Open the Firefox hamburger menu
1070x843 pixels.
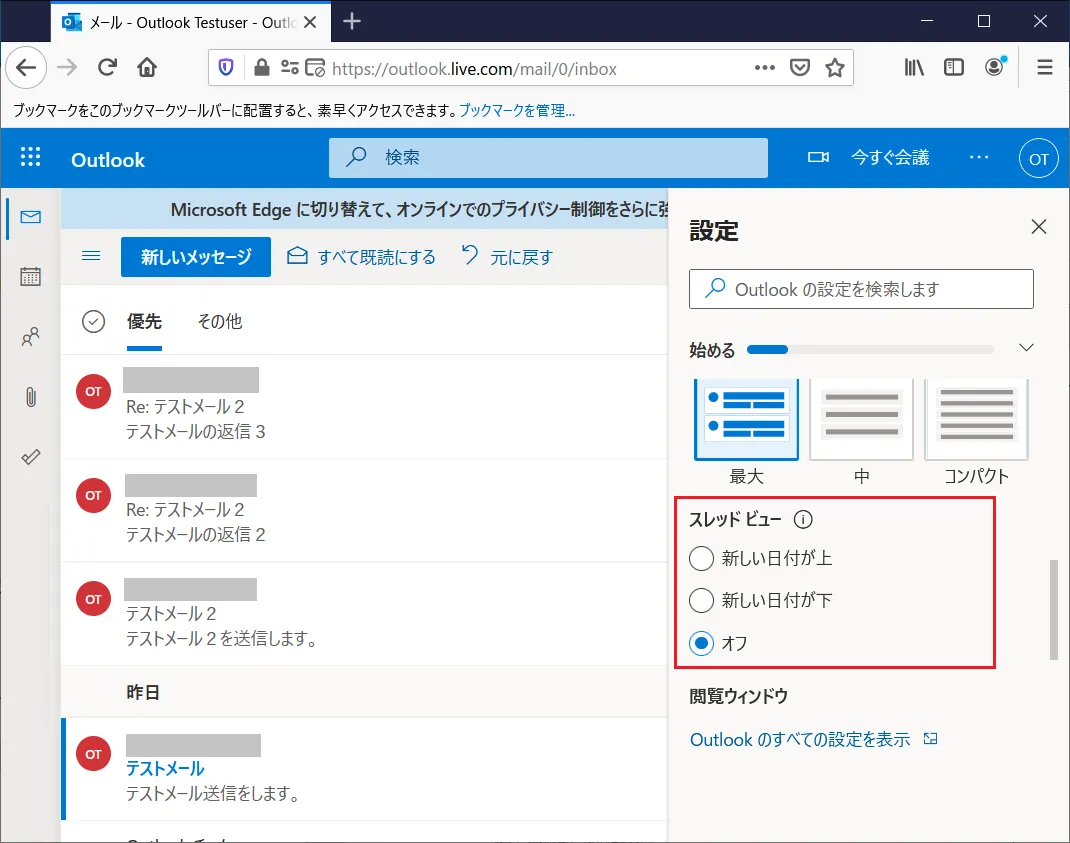[1045, 68]
